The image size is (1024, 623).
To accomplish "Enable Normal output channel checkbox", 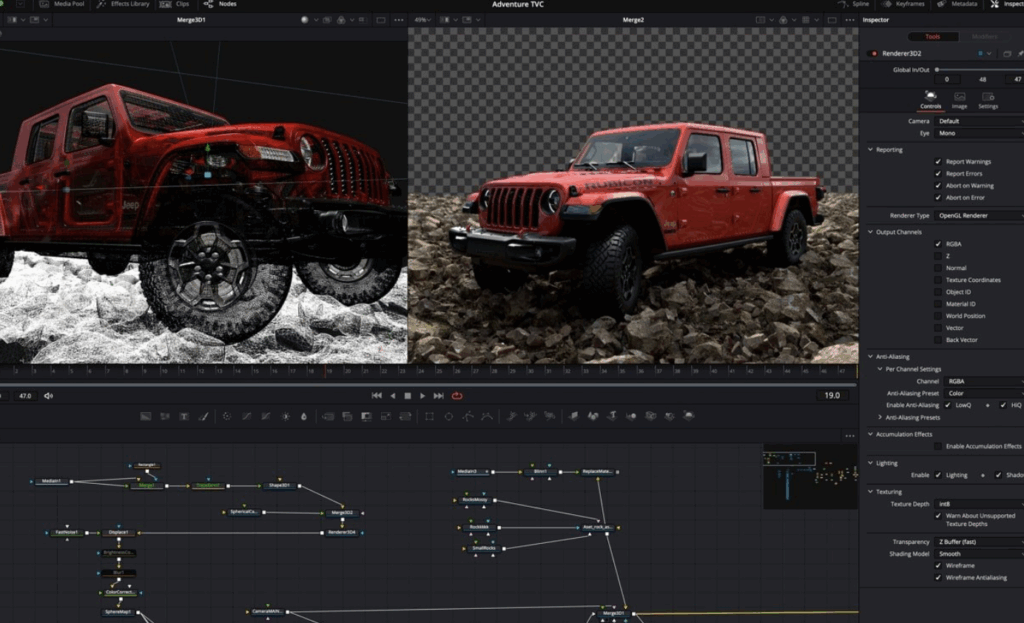I will [938, 268].
